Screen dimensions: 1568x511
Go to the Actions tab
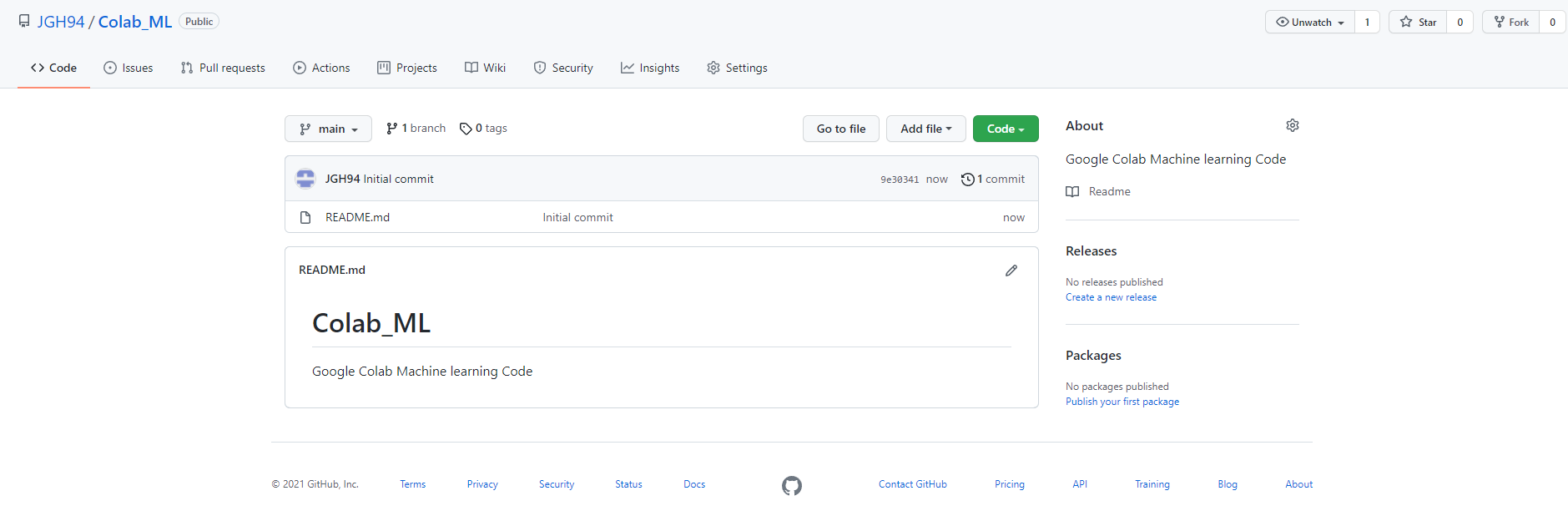(321, 68)
